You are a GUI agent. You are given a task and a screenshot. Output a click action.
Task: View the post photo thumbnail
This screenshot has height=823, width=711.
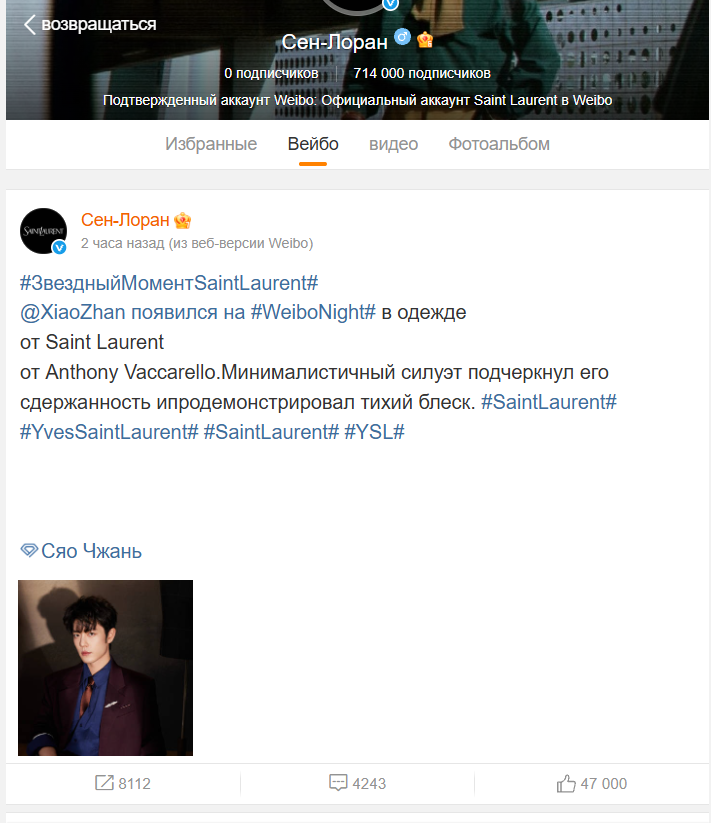[105, 668]
